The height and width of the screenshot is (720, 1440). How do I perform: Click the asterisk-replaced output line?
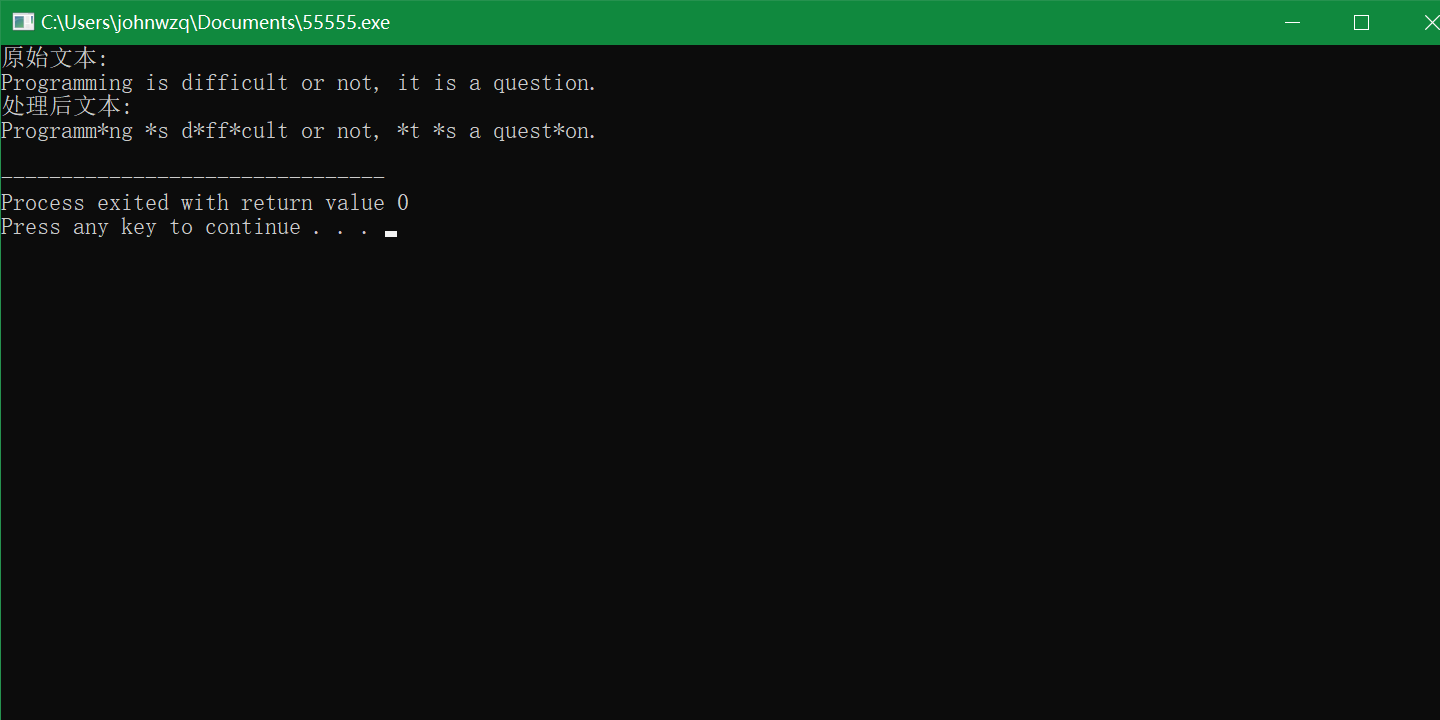click(x=297, y=131)
